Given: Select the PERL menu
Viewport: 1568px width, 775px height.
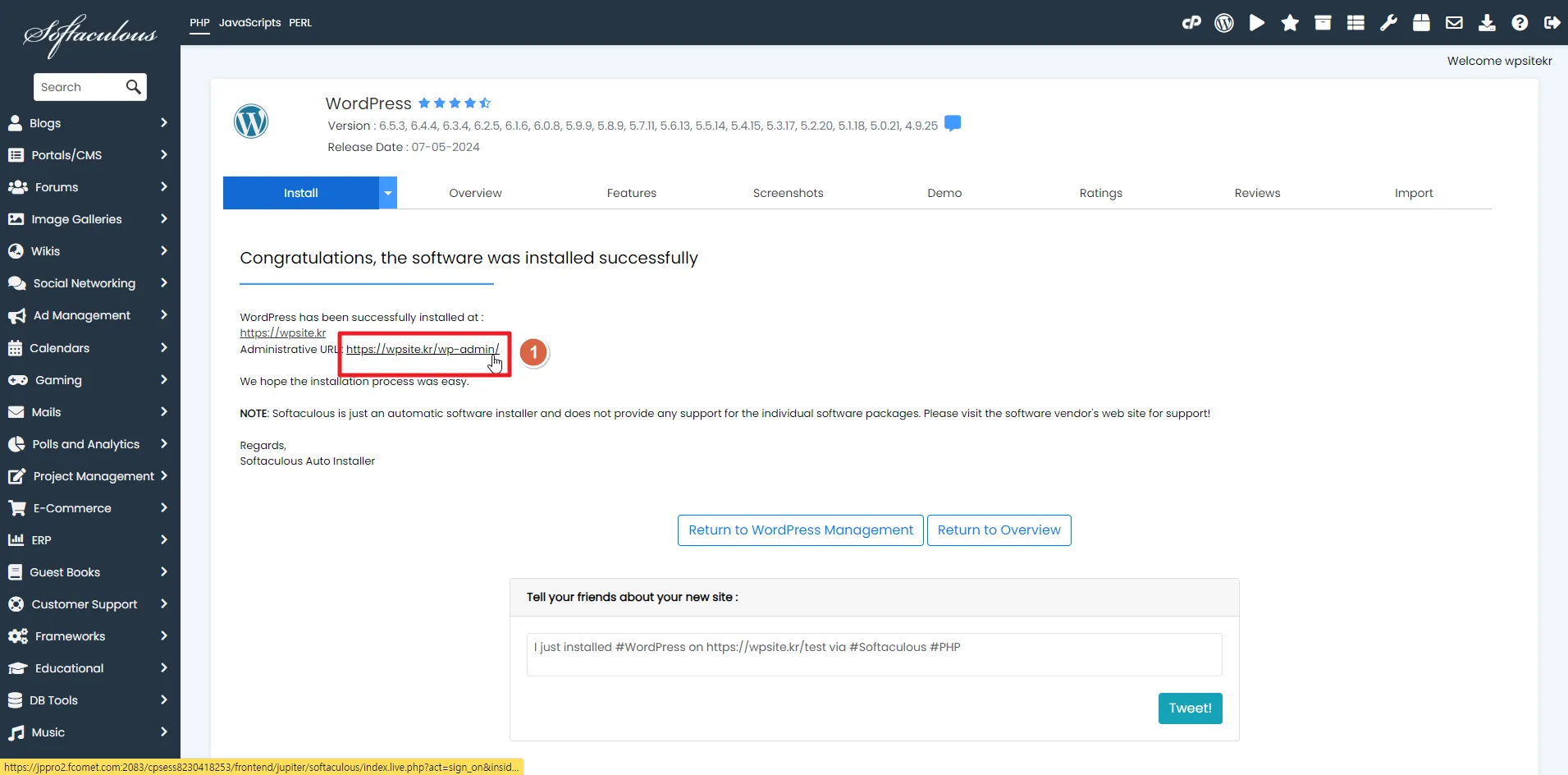Looking at the screenshot, I should [300, 23].
